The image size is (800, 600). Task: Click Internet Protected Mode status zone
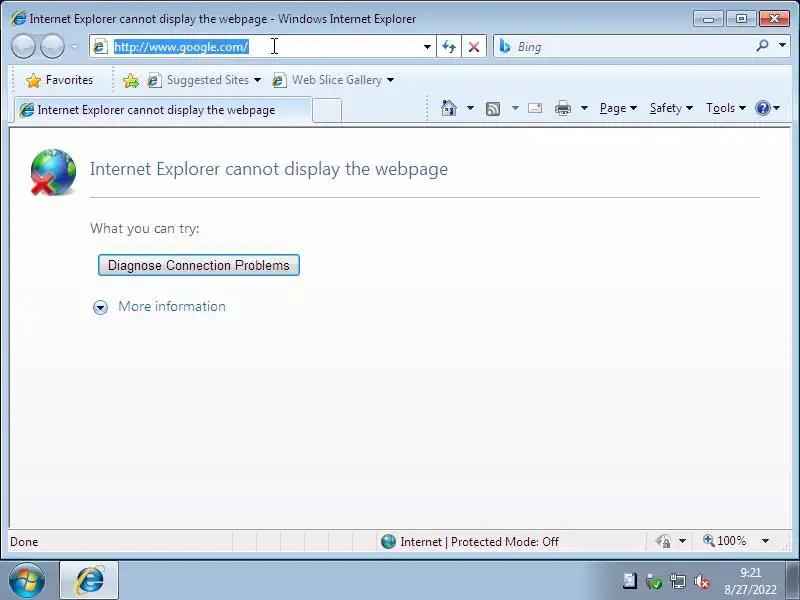tap(479, 542)
